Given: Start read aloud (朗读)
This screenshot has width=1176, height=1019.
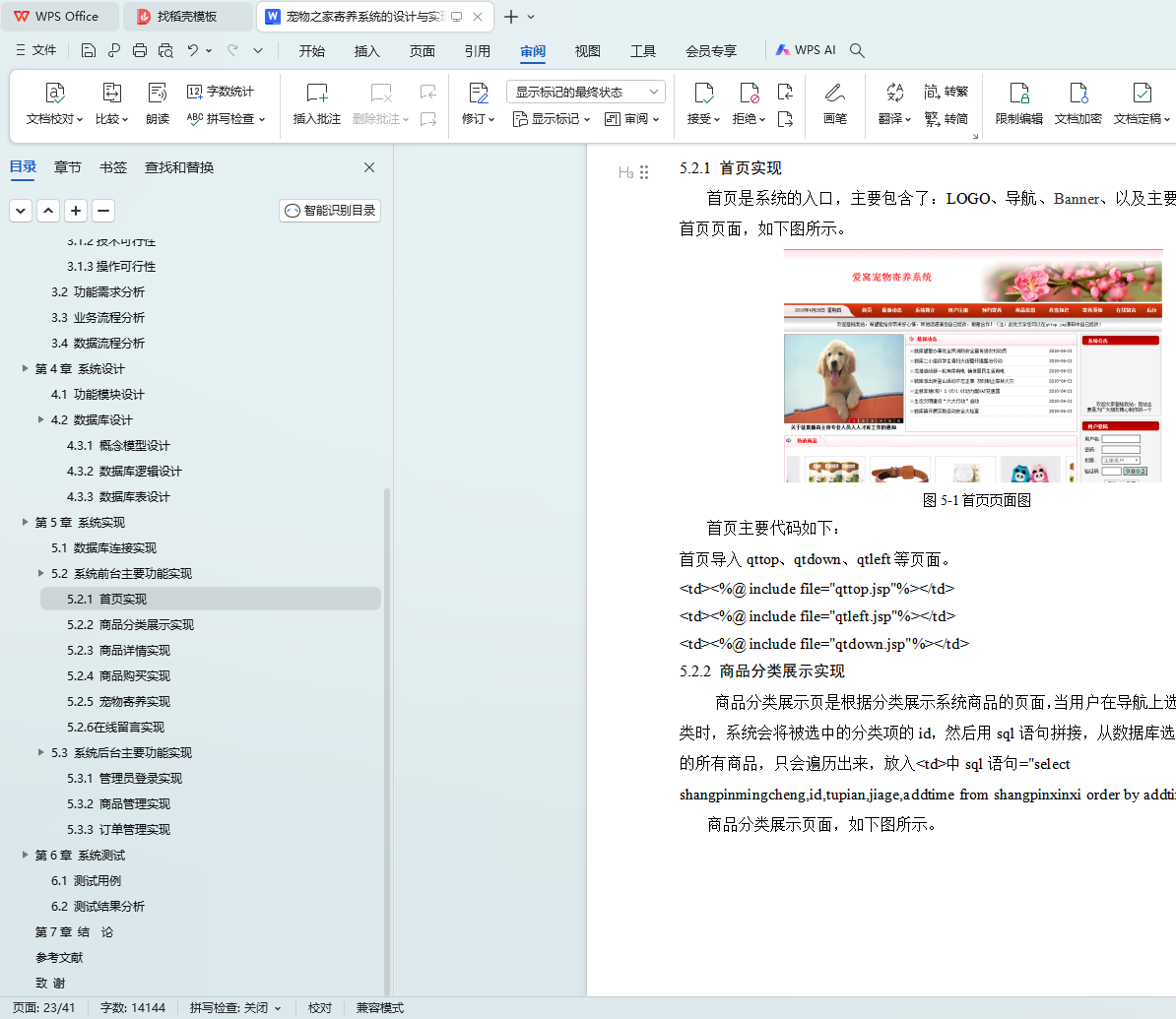Looking at the screenshot, I should (158, 103).
